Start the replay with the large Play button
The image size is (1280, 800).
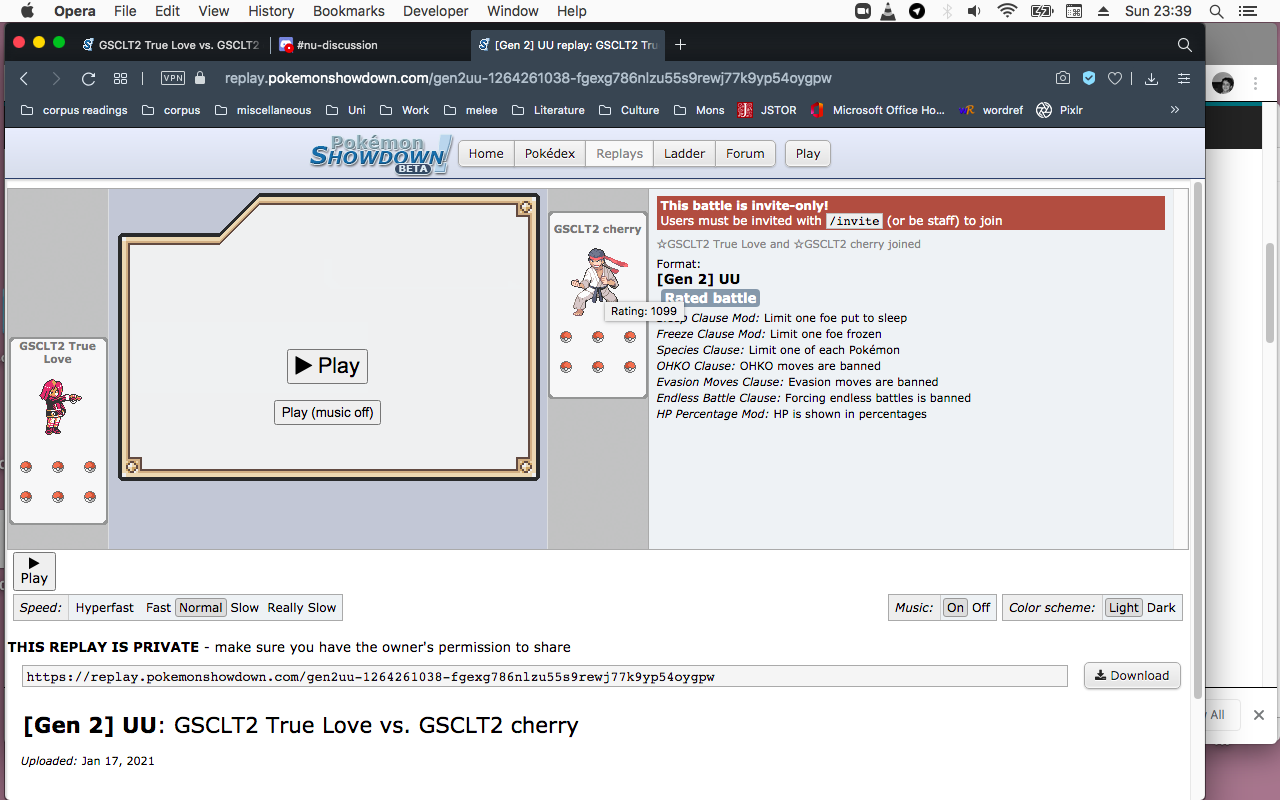(327, 366)
